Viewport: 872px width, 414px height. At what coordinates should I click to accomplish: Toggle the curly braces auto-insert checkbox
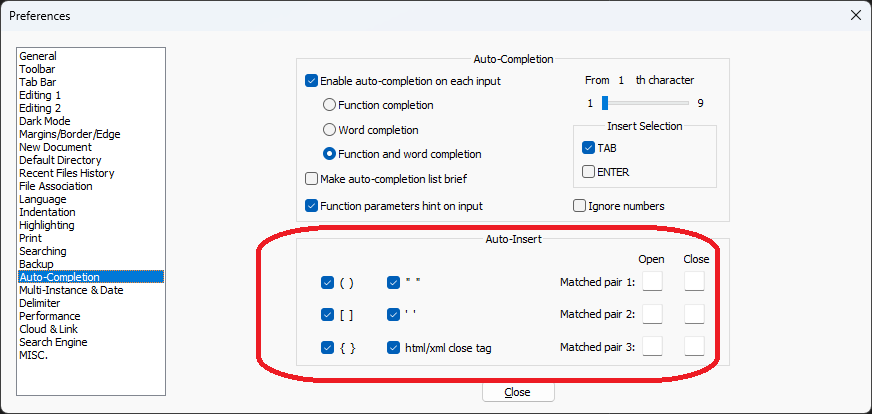point(327,348)
